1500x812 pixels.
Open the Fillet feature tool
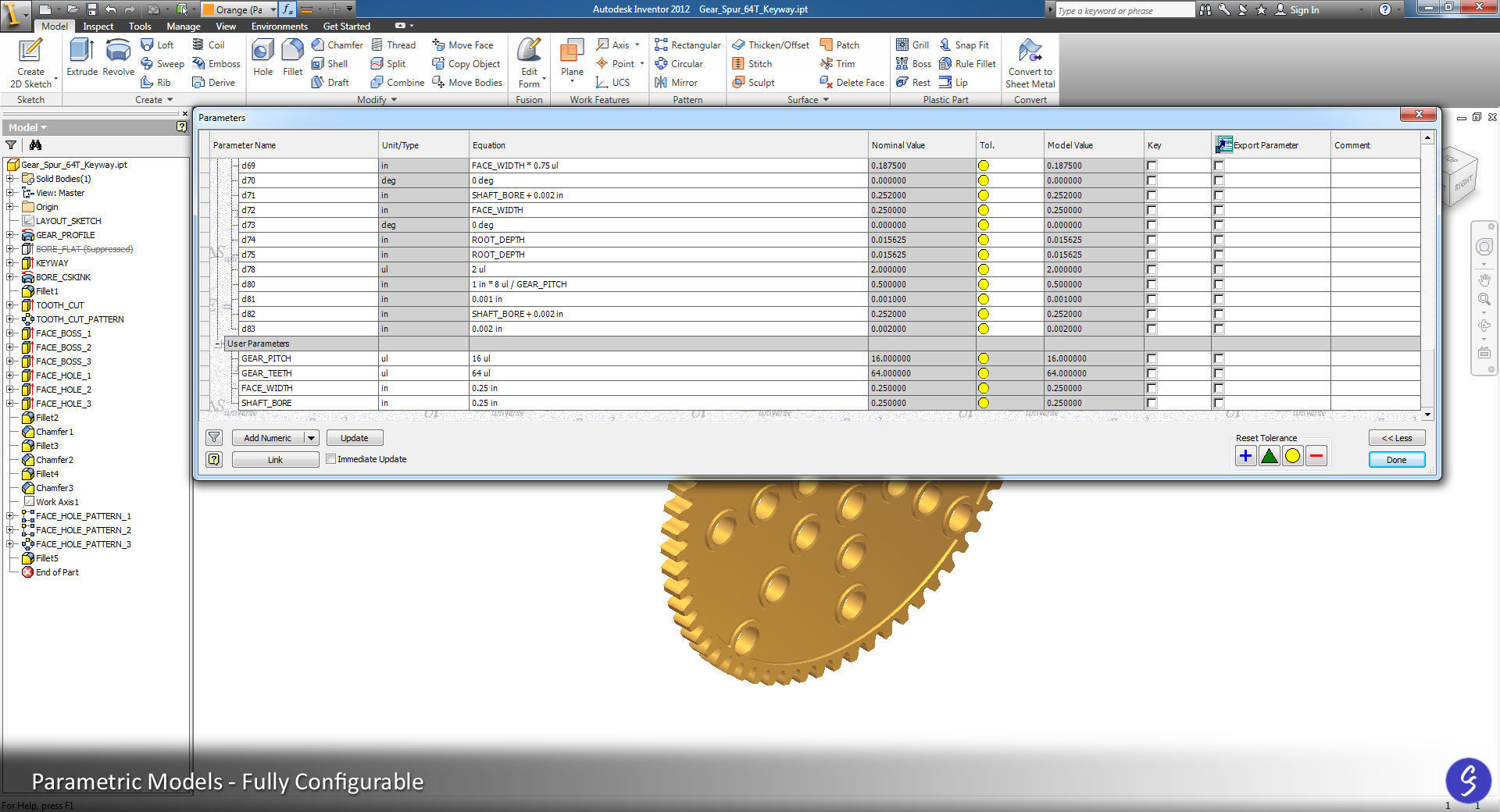pos(292,58)
